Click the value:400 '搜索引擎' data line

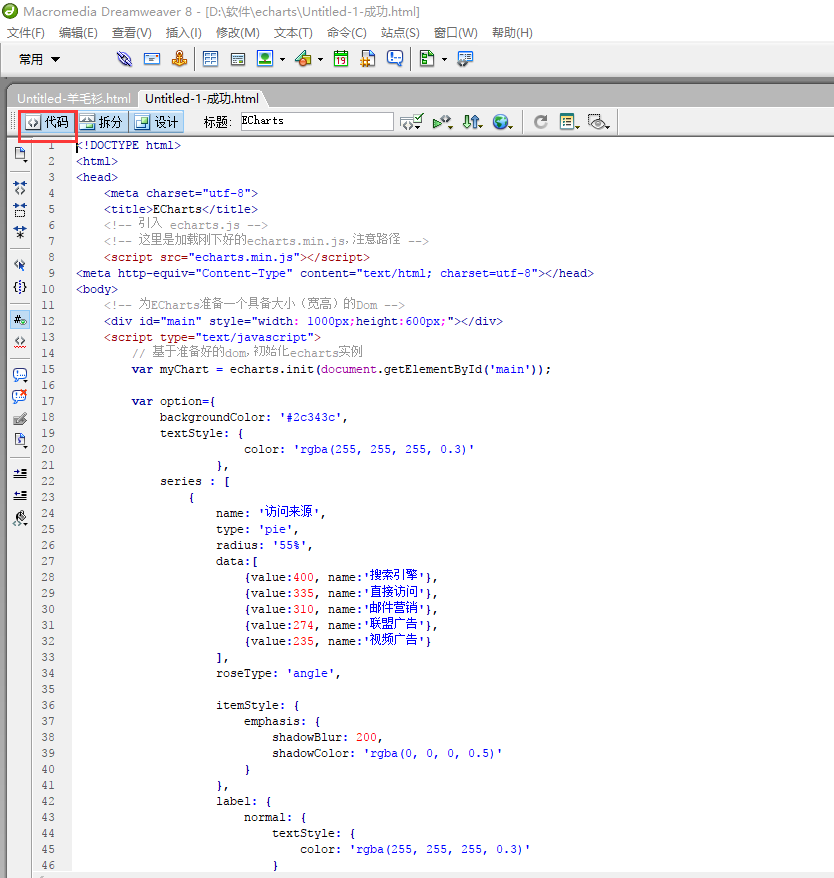coord(341,576)
